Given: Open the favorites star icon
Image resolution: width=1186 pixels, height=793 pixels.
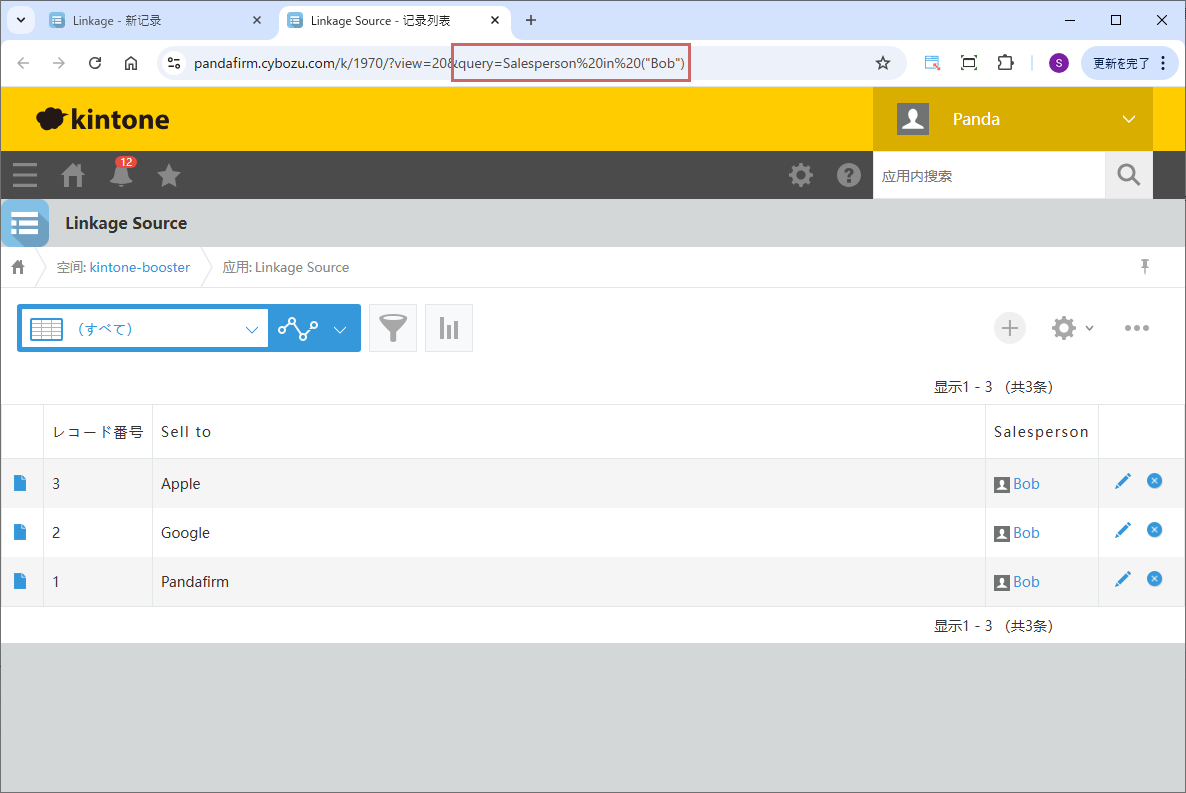Looking at the screenshot, I should [x=169, y=175].
